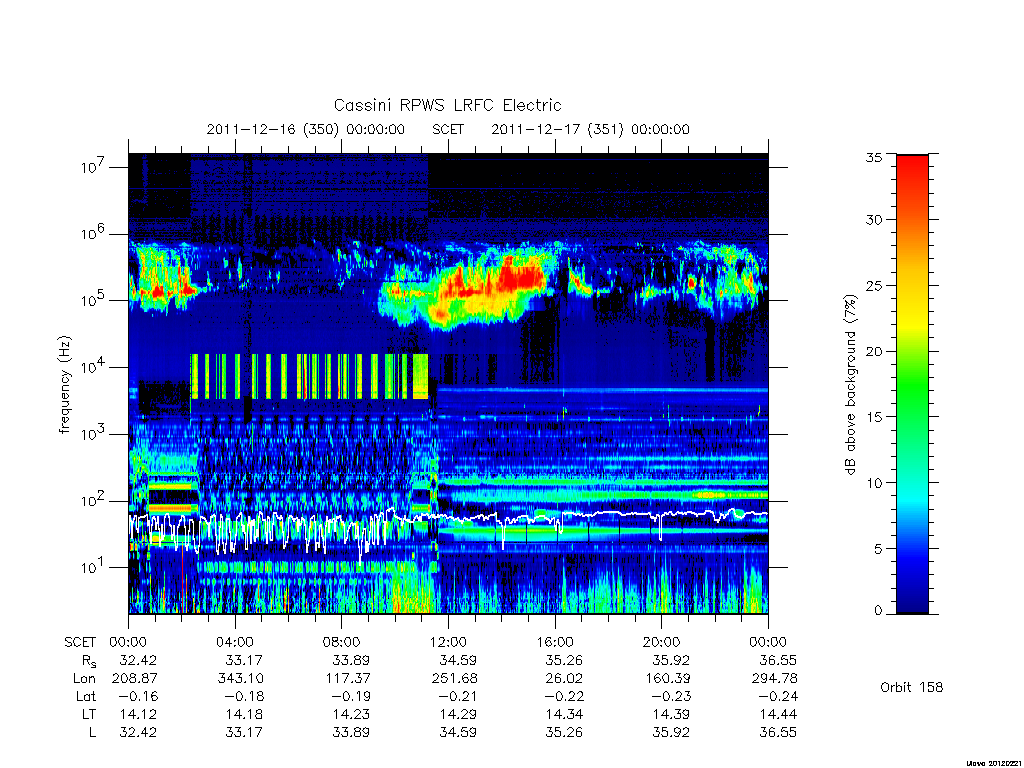1024x768 pixels.
Task: Click the dB above background colorbar label
Action: pyautogui.click(x=850, y=385)
